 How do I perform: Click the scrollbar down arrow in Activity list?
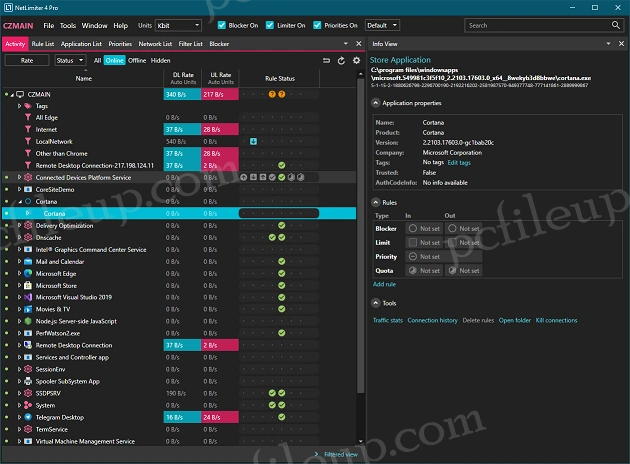pos(360,441)
